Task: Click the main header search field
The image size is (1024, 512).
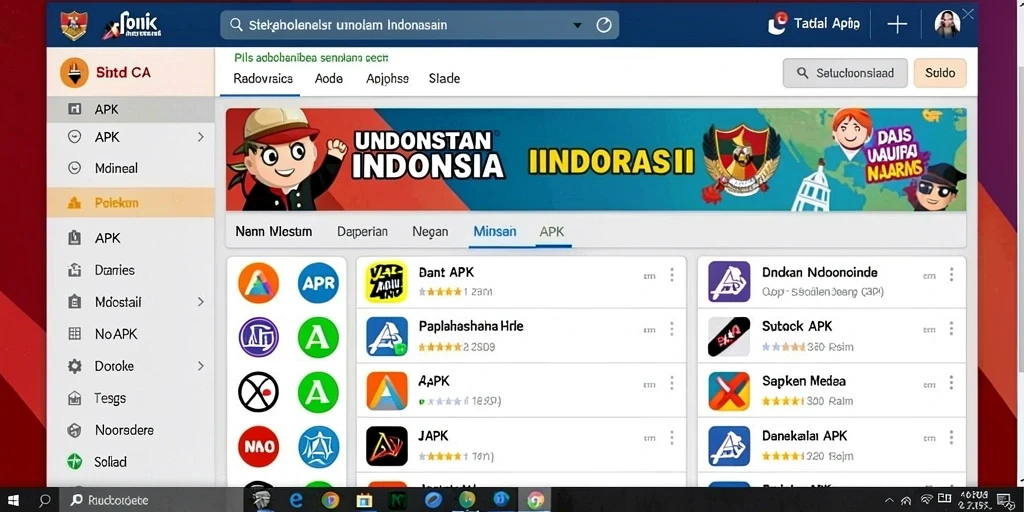Action: [419, 25]
